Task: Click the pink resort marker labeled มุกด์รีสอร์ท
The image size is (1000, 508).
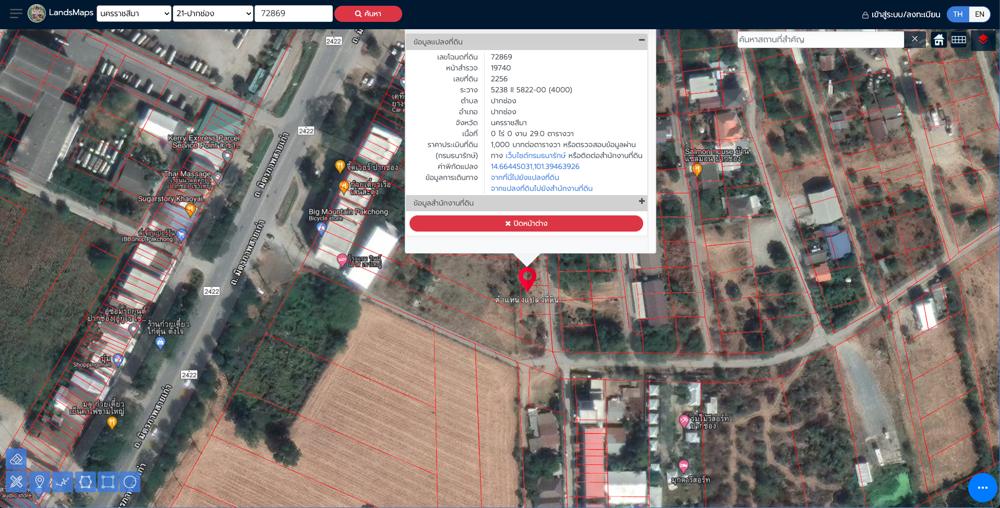Action: (x=684, y=466)
